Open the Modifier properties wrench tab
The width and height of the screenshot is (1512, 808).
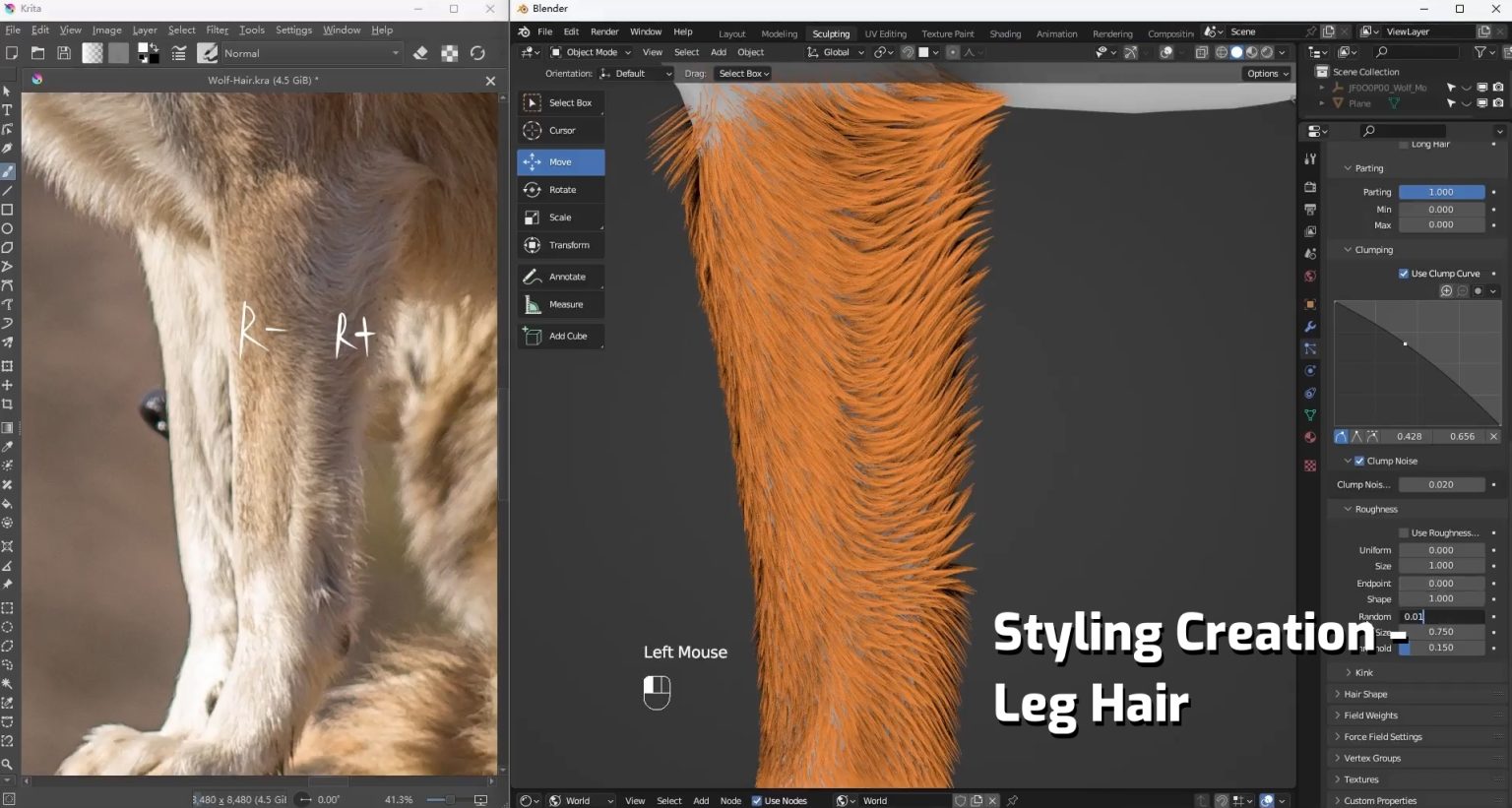tap(1310, 325)
